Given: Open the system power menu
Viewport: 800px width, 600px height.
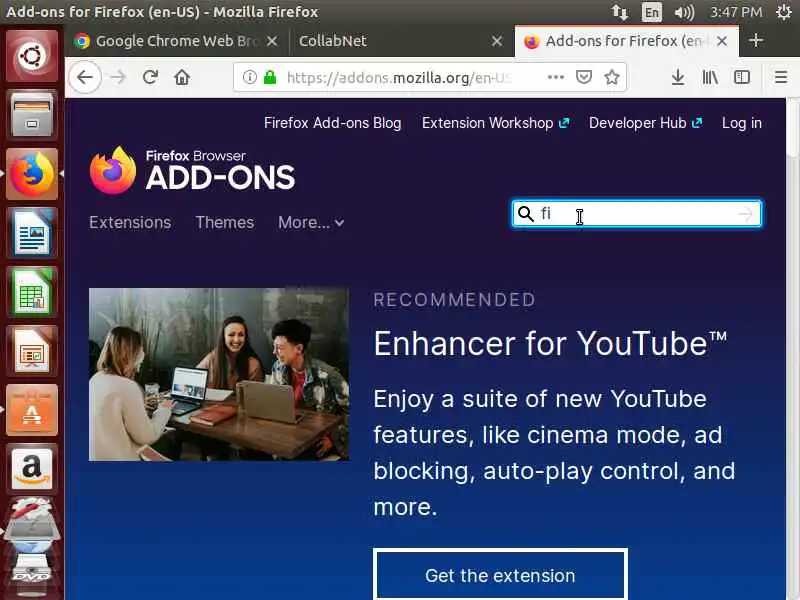Looking at the screenshot, I should pyautogui.click(x=783, y=12).
